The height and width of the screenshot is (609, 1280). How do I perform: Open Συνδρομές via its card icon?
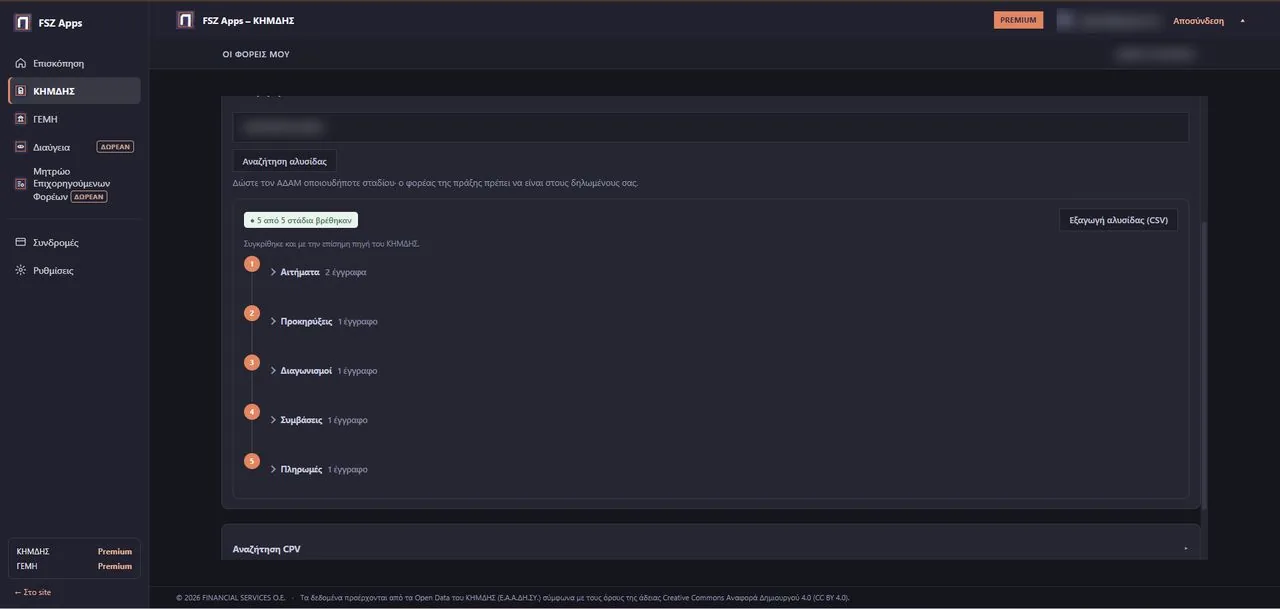click(21, 243)
